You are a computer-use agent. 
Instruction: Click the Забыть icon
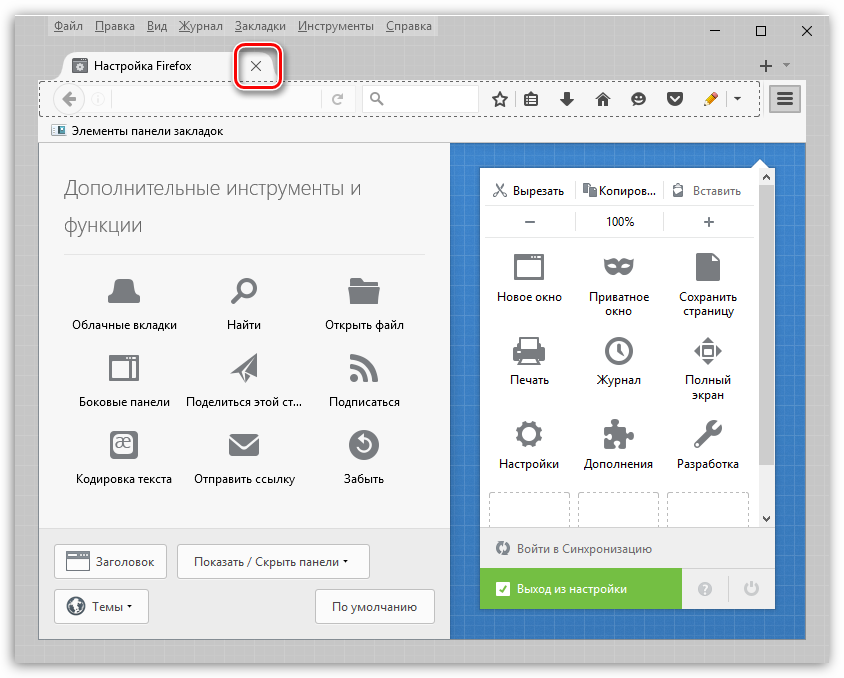[x=363, y=444]
